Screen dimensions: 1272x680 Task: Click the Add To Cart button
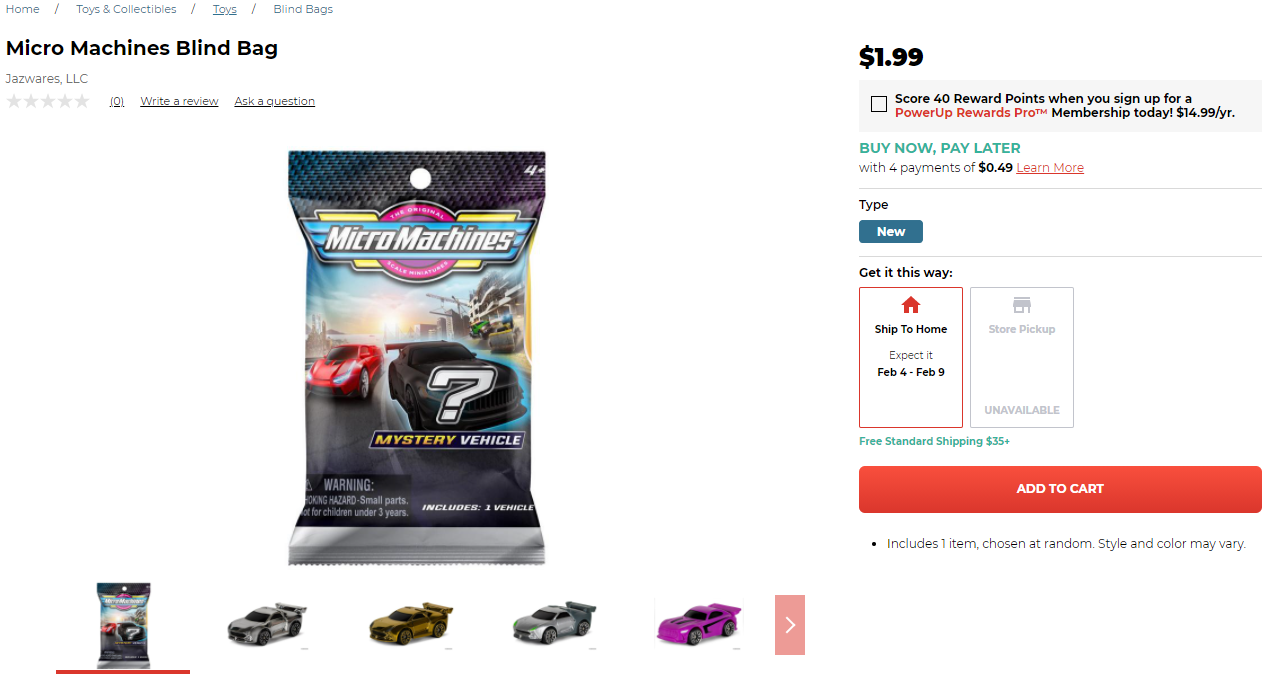coord(1060,489)
